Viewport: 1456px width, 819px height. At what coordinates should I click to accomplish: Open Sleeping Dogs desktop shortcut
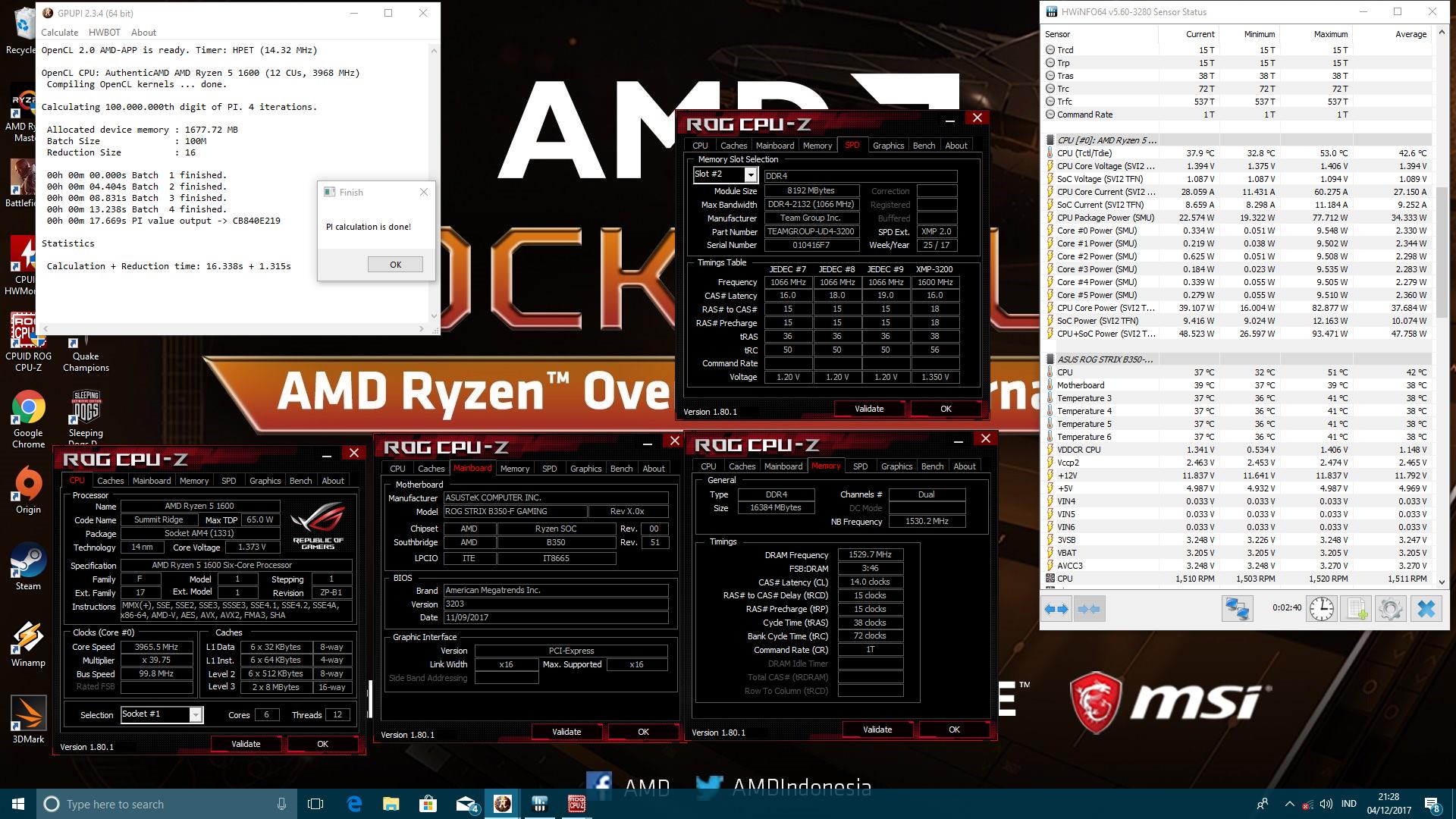tap(86, 417)
